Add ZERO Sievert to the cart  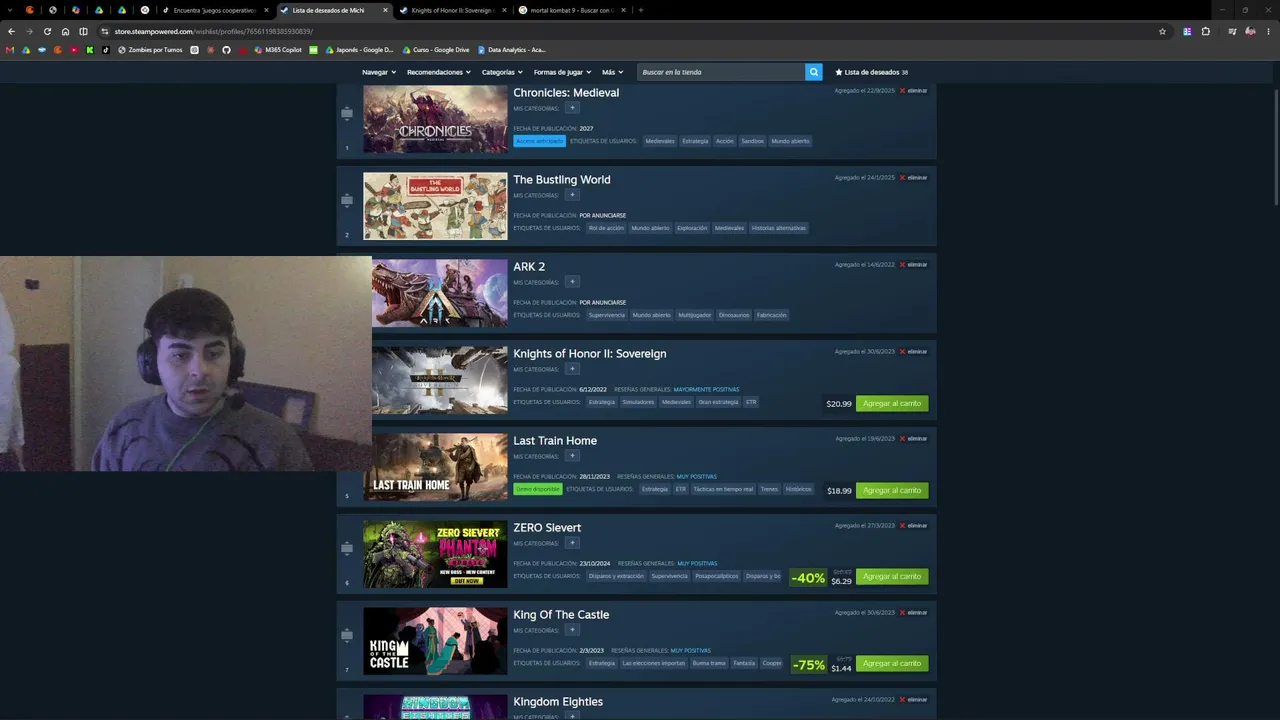[x=892, y=577]
